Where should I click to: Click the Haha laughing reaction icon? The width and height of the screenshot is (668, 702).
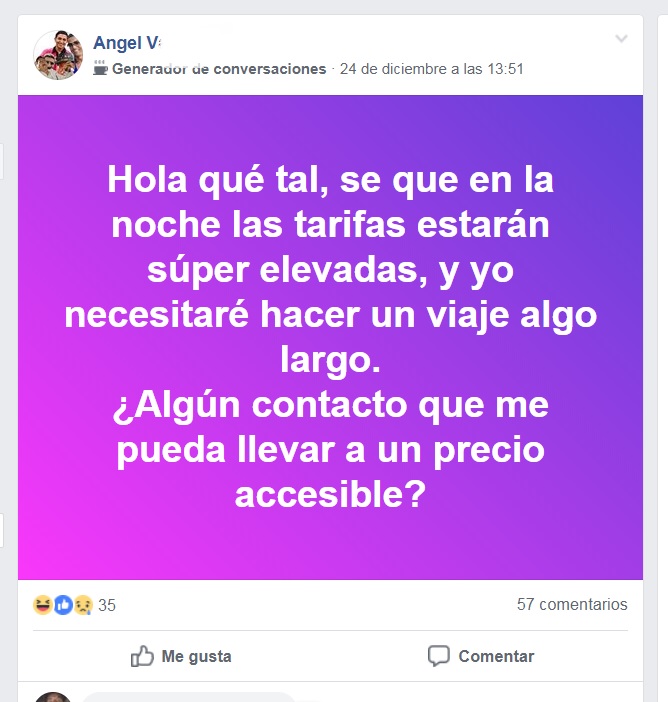click(43, 605)
